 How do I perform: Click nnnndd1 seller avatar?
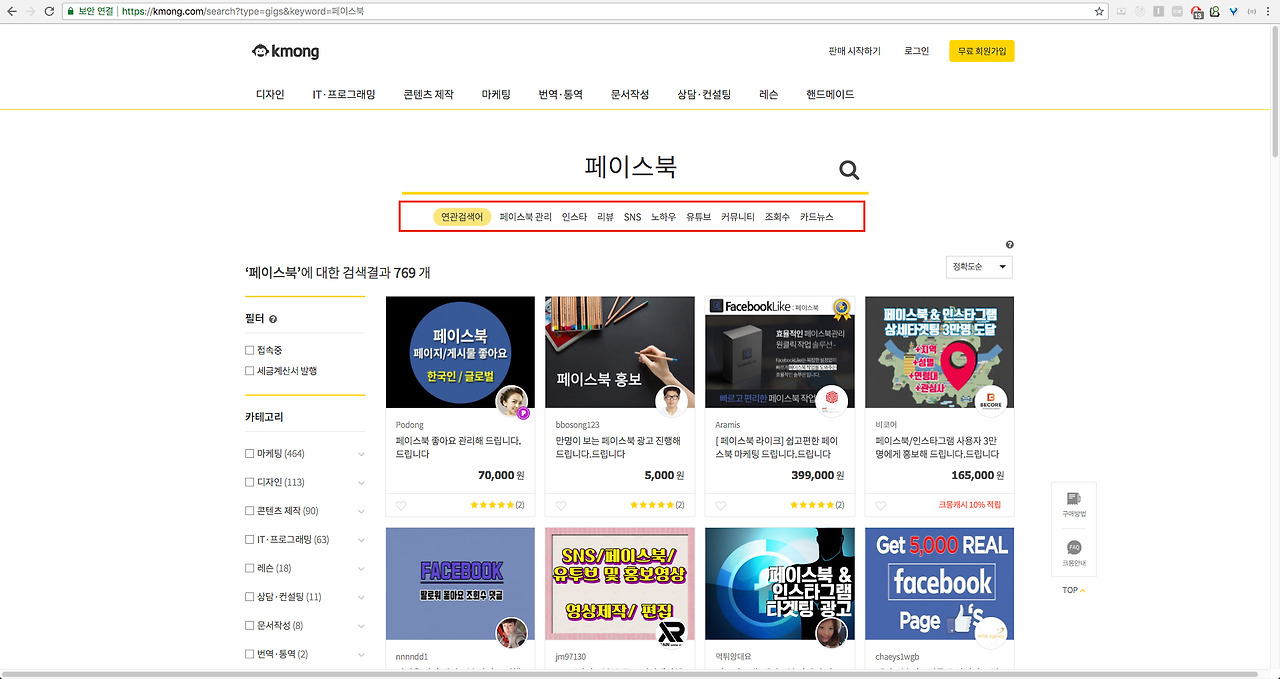tap(513, 634)
